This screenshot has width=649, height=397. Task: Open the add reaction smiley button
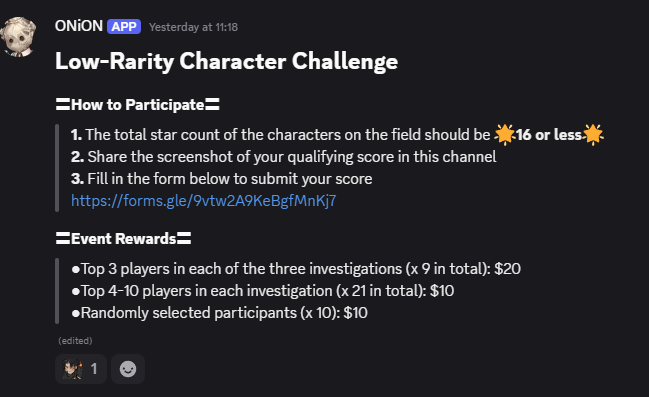pyautogui.click(x=128, y=369)
